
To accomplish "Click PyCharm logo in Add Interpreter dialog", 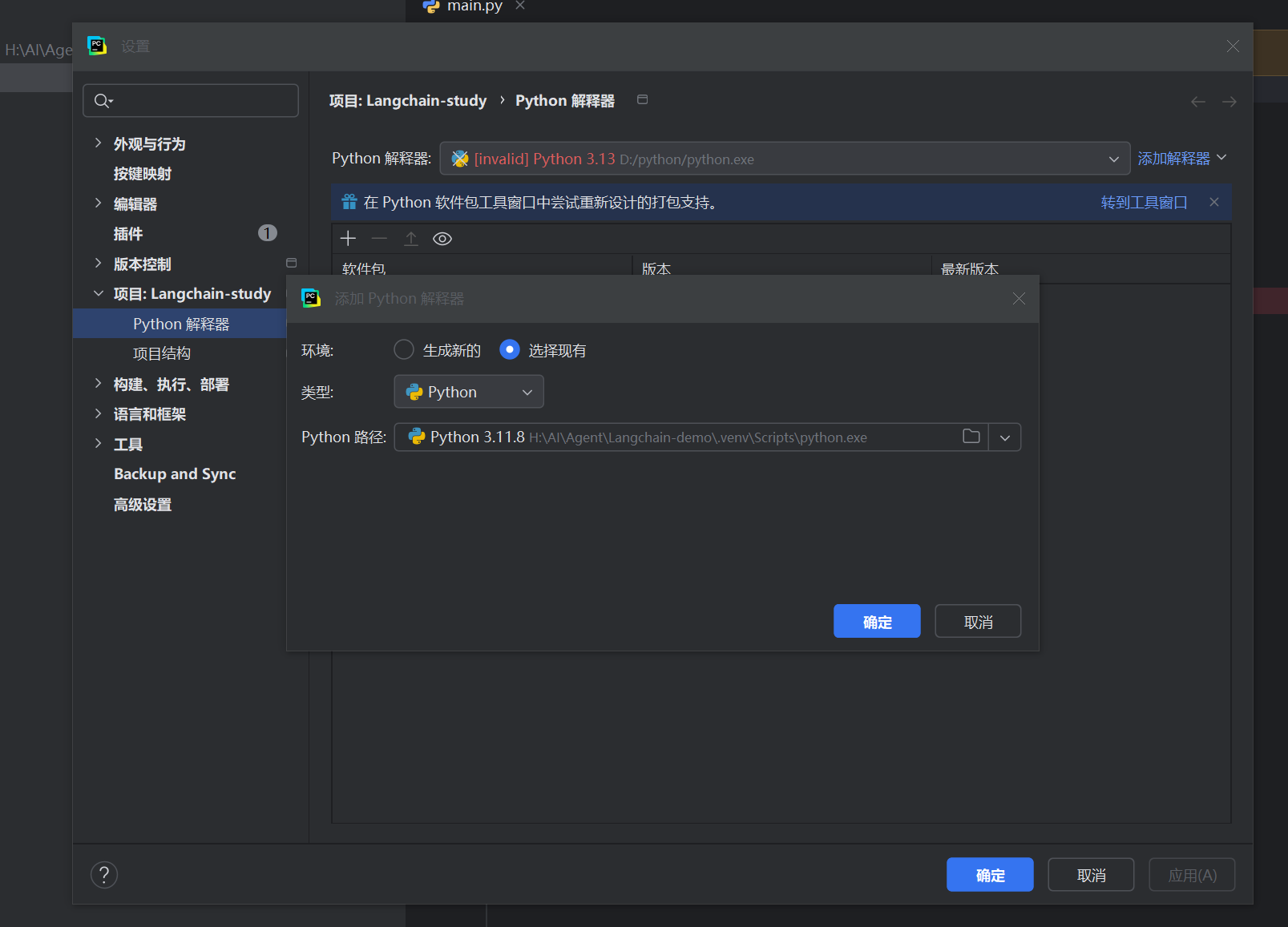I will pyautogui.click(x=311, y=298).
